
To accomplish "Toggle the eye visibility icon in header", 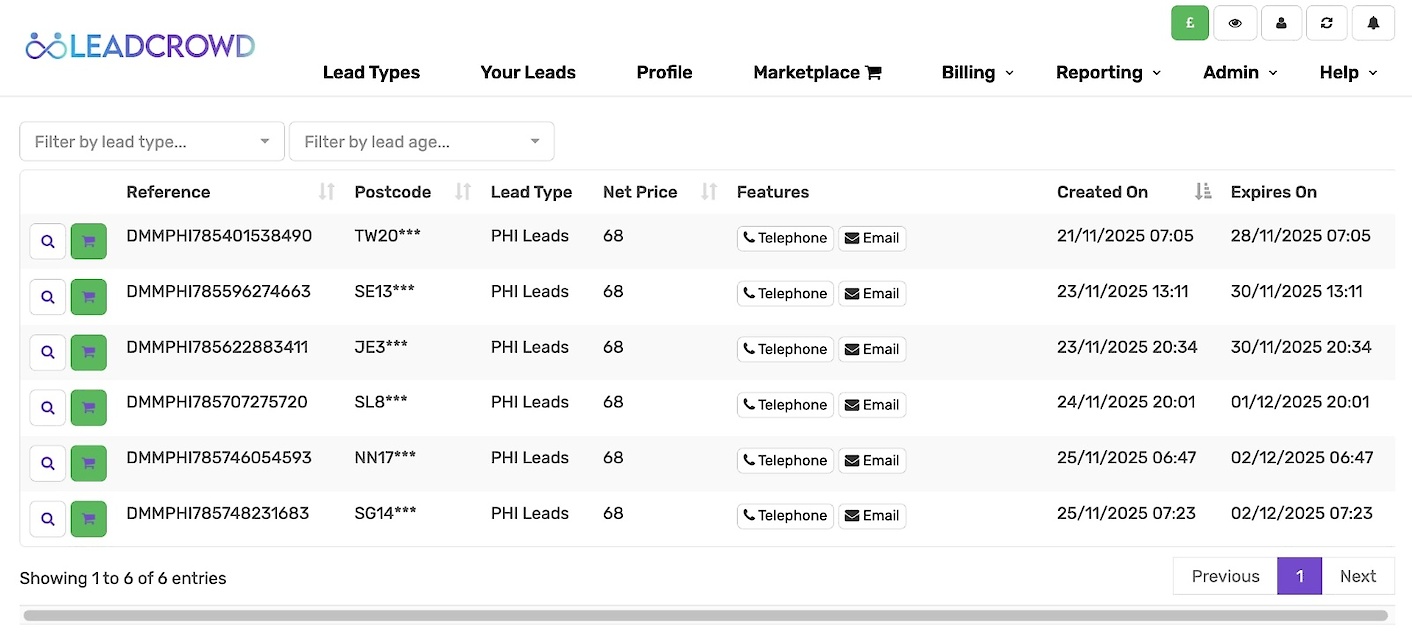I will [1235, 23].
